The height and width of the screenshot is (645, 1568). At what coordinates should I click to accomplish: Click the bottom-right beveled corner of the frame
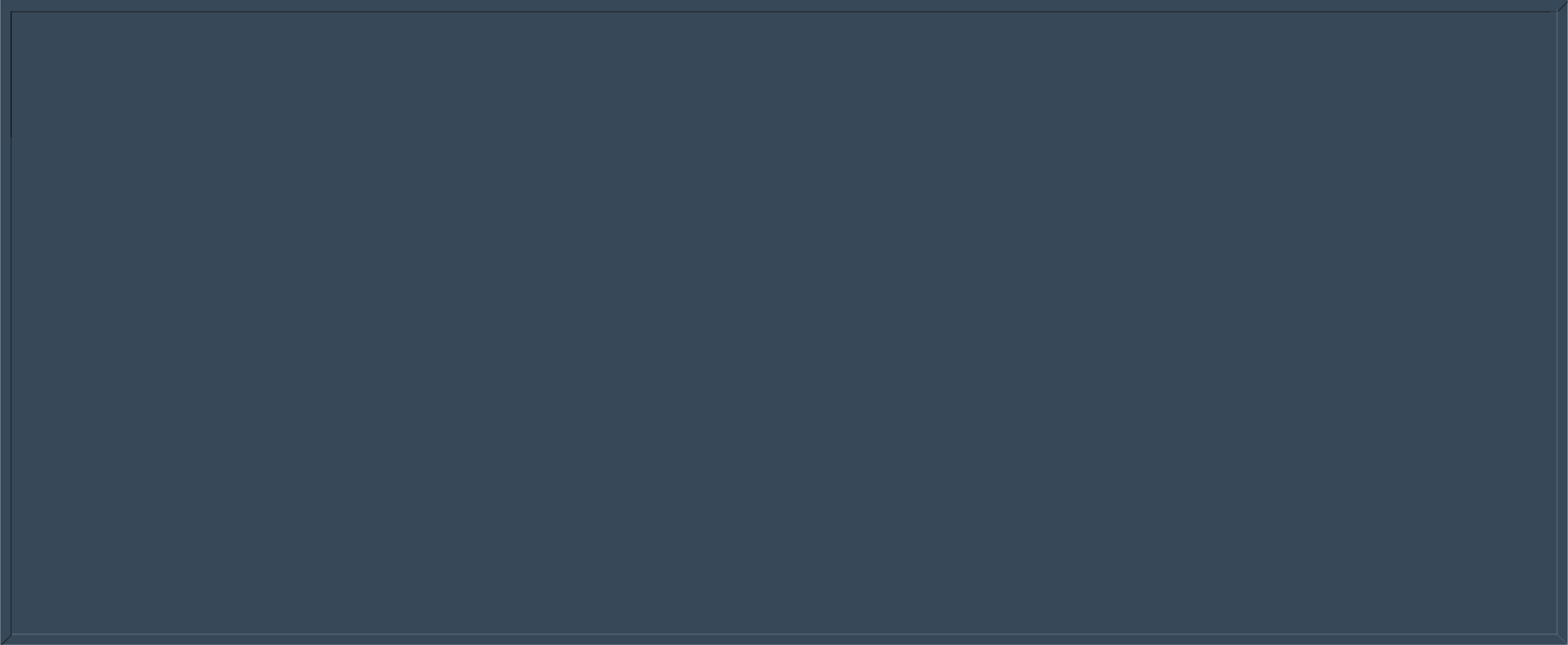click(1563, 639)
